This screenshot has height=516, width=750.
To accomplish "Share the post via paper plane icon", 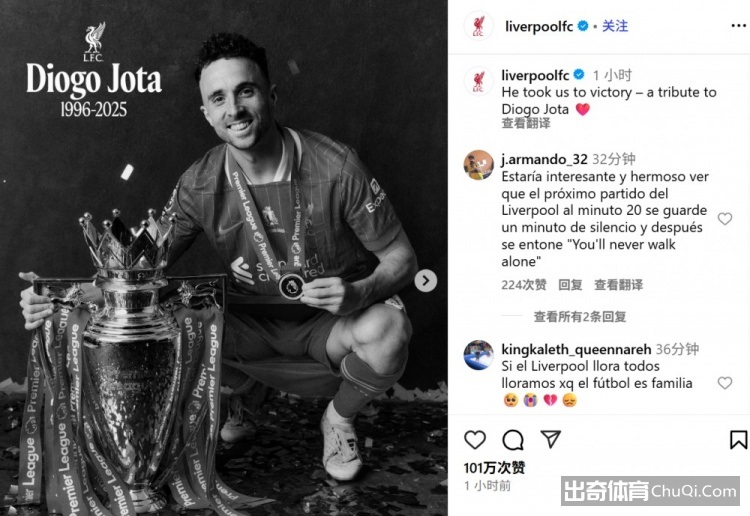I will click(x=550, y=439).
